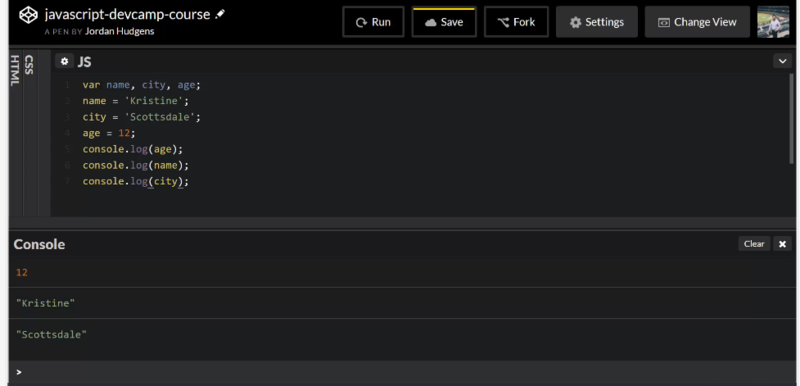Click code line name = 'Kristine';
This screenshot has width=800, height=386.
pyautogui.click(x=136, y=101)
